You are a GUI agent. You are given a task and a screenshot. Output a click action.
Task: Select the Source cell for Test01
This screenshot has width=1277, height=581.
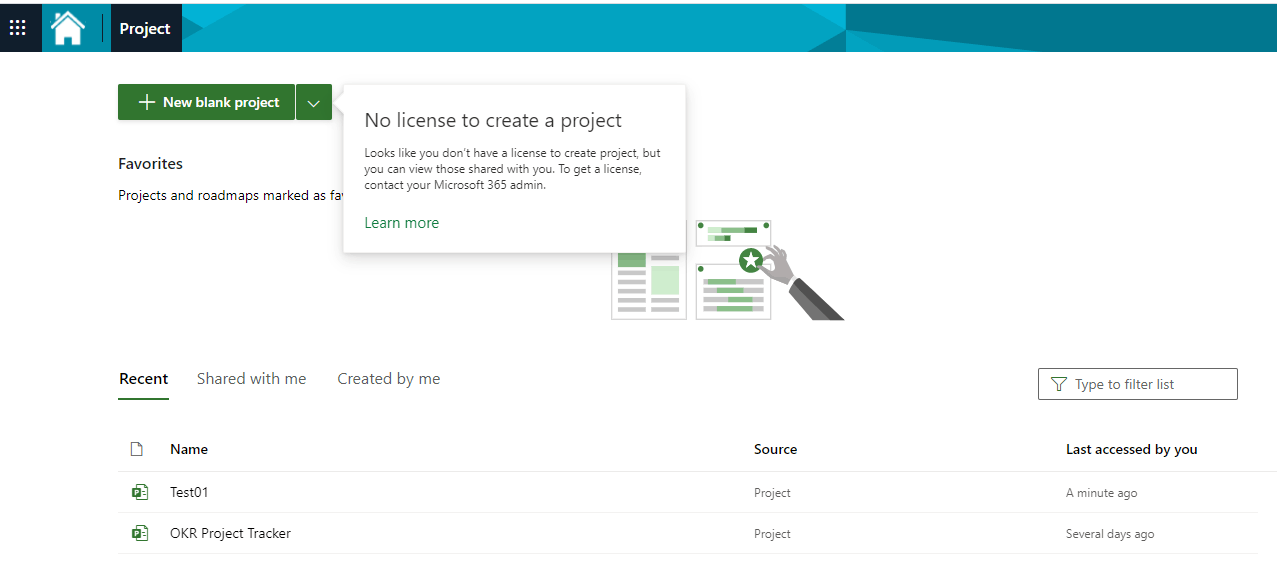[772, 493]
